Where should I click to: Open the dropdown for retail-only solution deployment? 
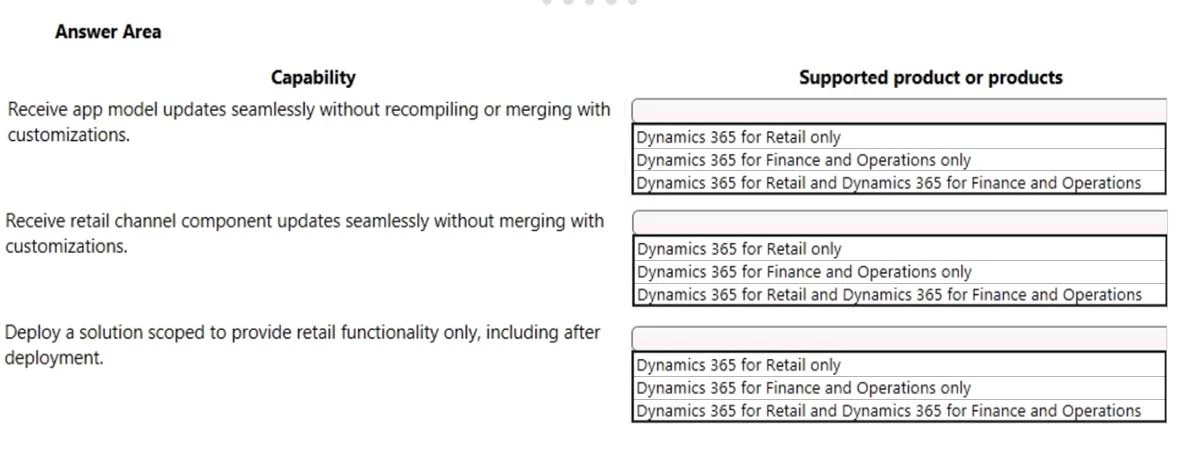(898, 338)
